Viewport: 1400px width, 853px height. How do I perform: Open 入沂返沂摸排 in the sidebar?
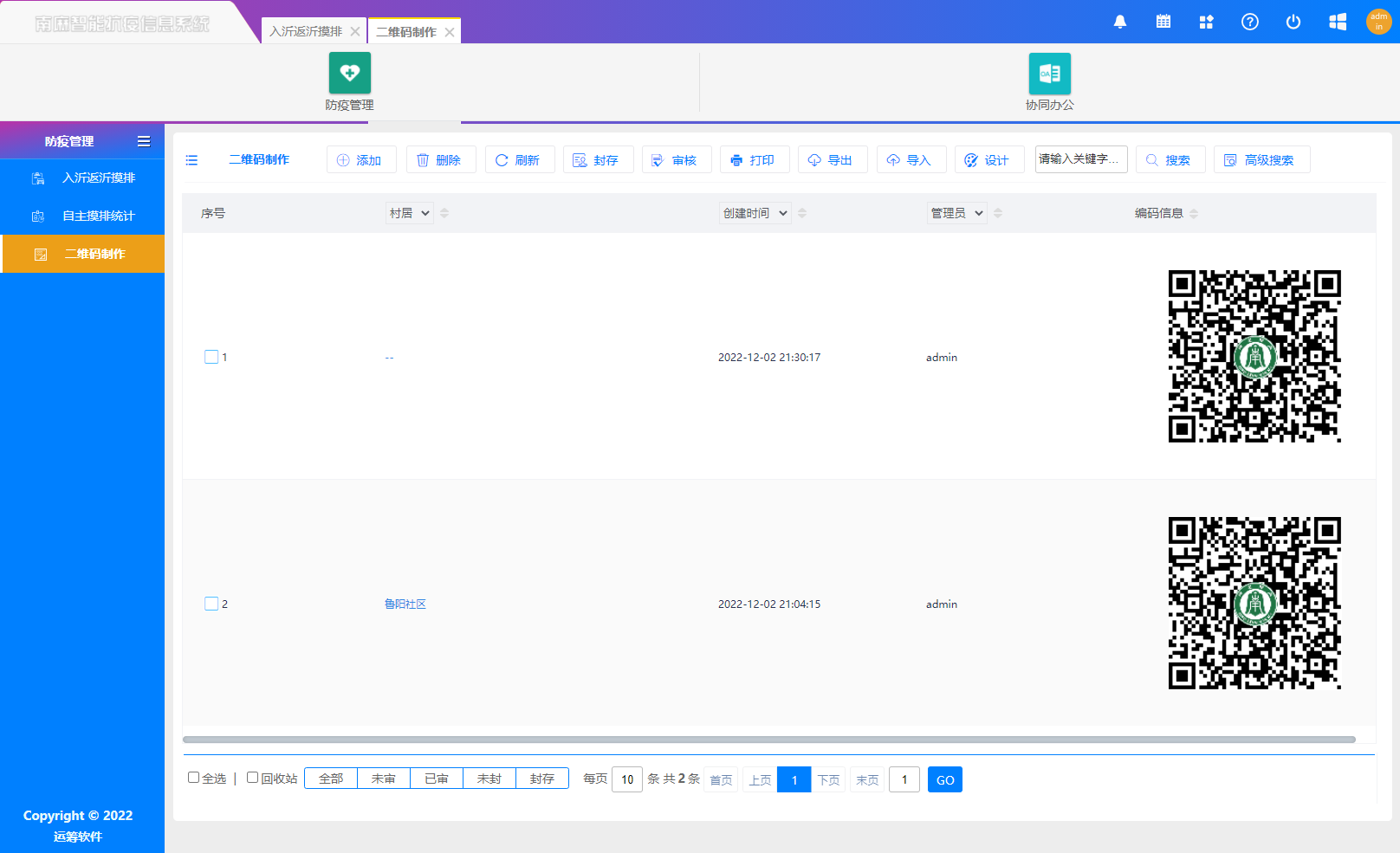tap(82, 178)
